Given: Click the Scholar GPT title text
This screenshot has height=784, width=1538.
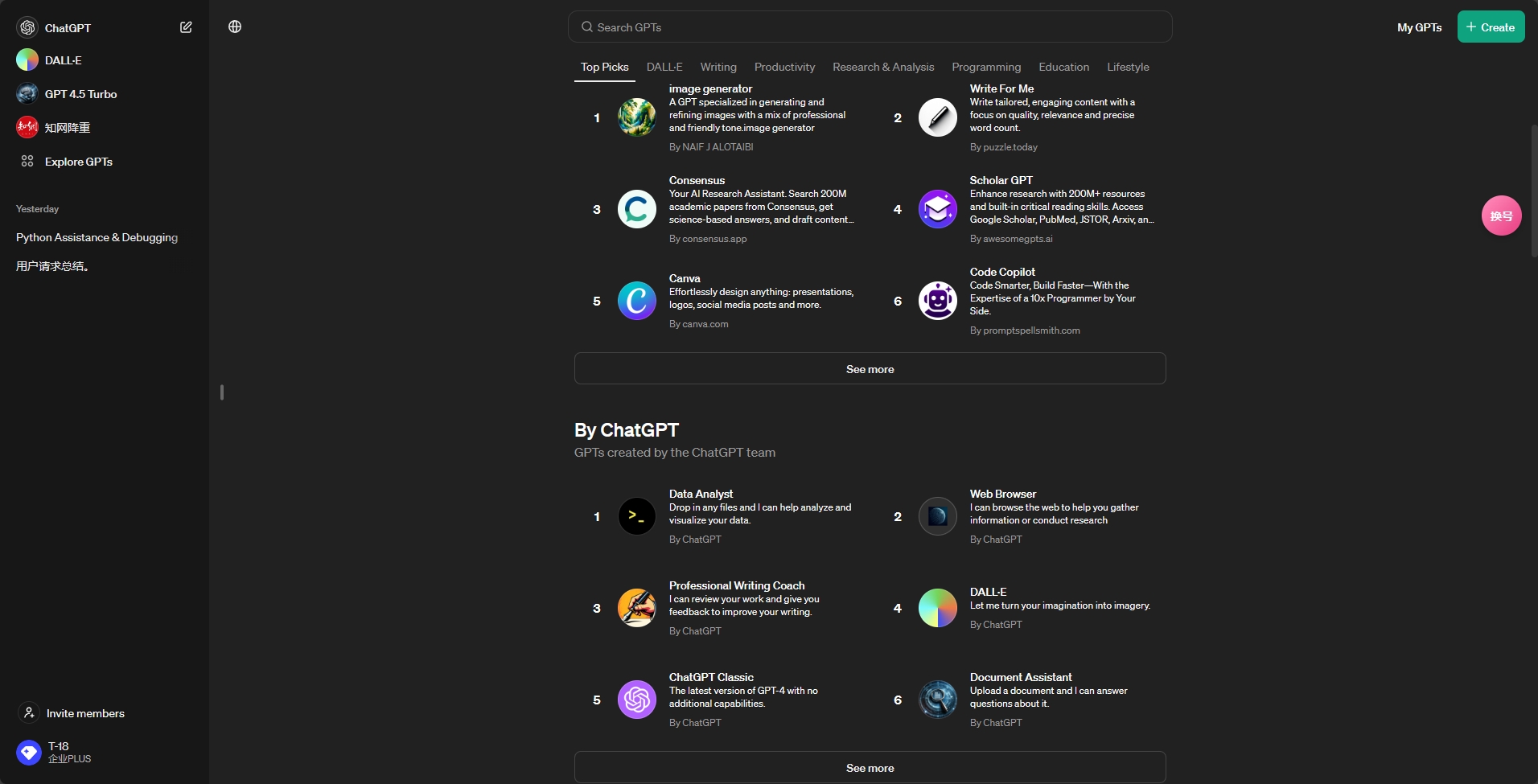Looking at the screenshot, I should (1001, 180).
